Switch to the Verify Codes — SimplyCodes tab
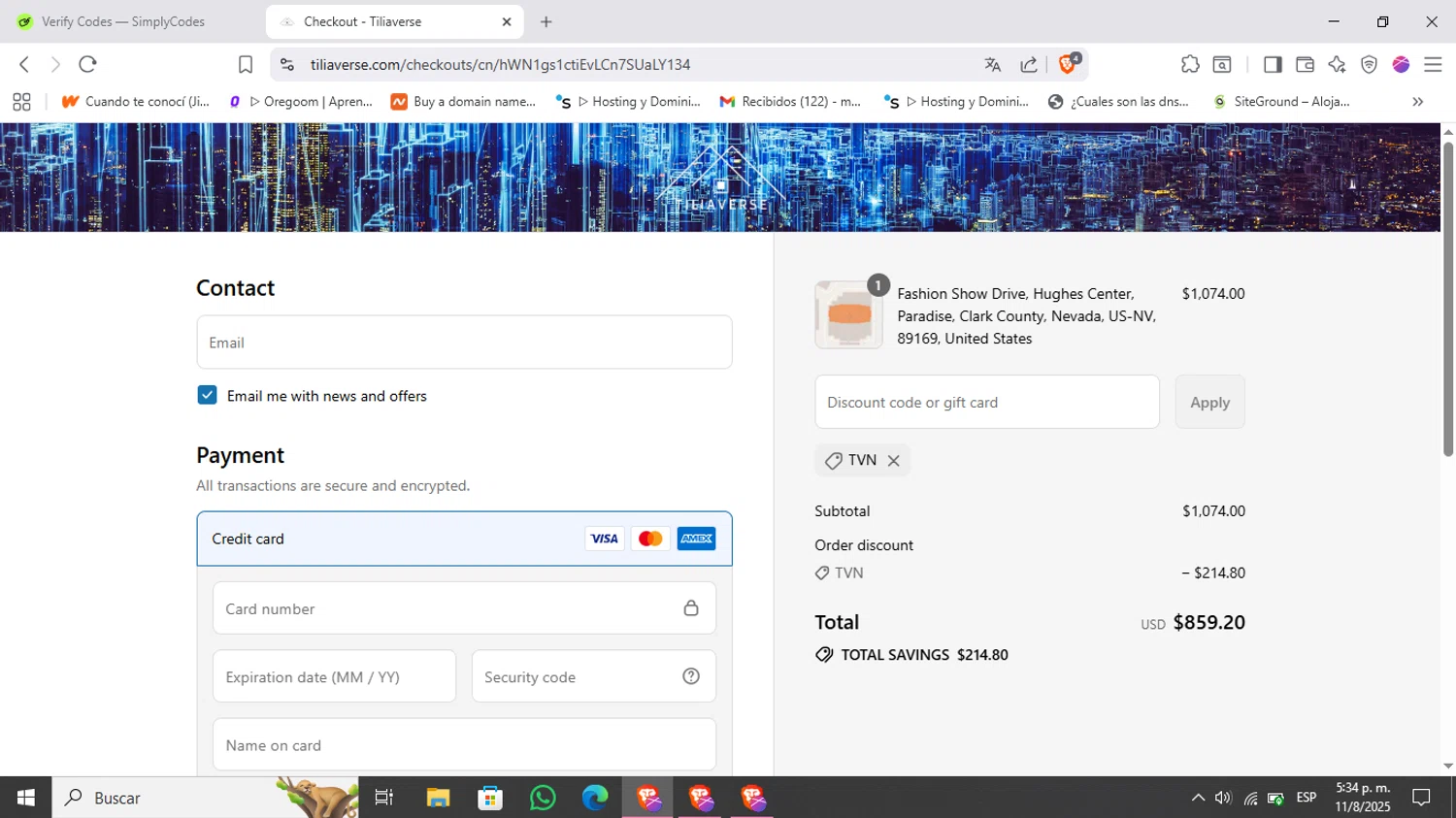The width and height of the screenshot is (1456, 818). tap(123, 21)
